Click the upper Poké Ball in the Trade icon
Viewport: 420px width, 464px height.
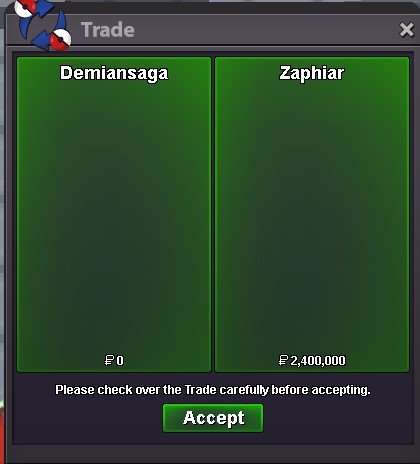[x=25, y=8]
